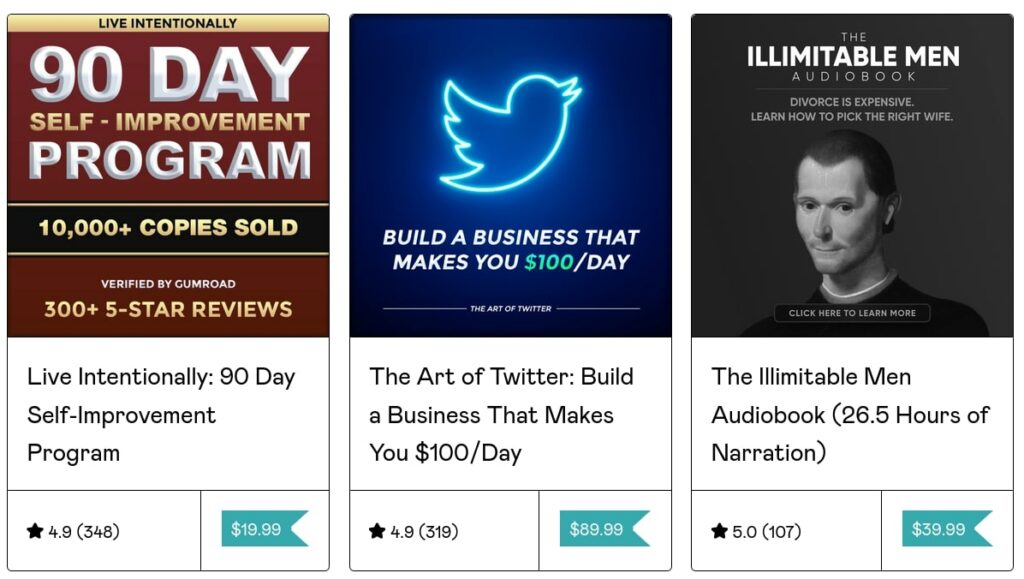This screenshot has width=1024, height=579.
Task: Click the star icon beside 4.9 (319)
Action: tap(377, 531)
